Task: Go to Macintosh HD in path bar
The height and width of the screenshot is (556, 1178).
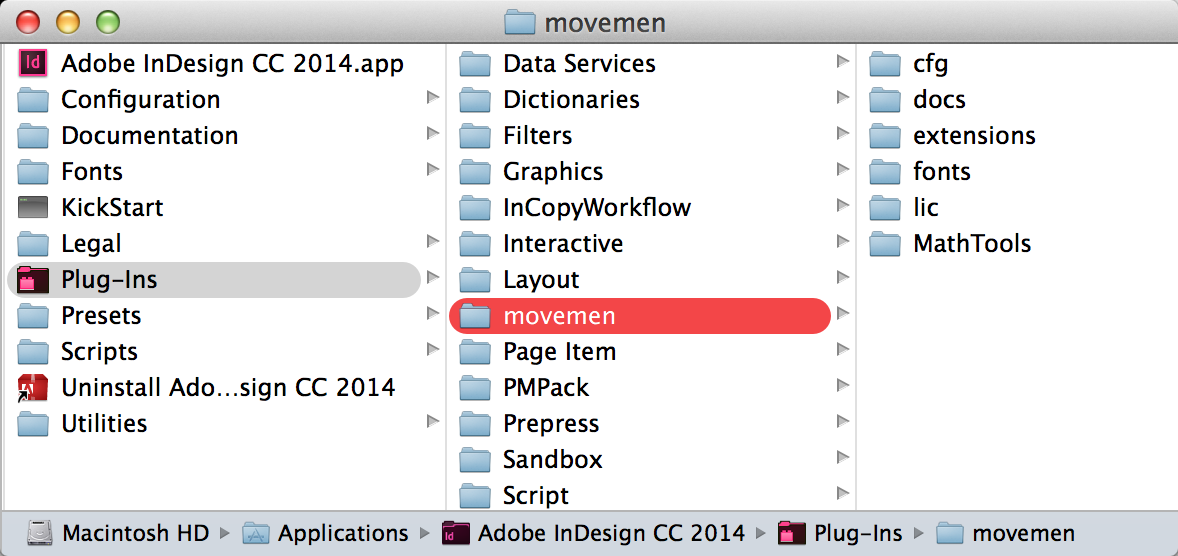Action: (117, 533)
